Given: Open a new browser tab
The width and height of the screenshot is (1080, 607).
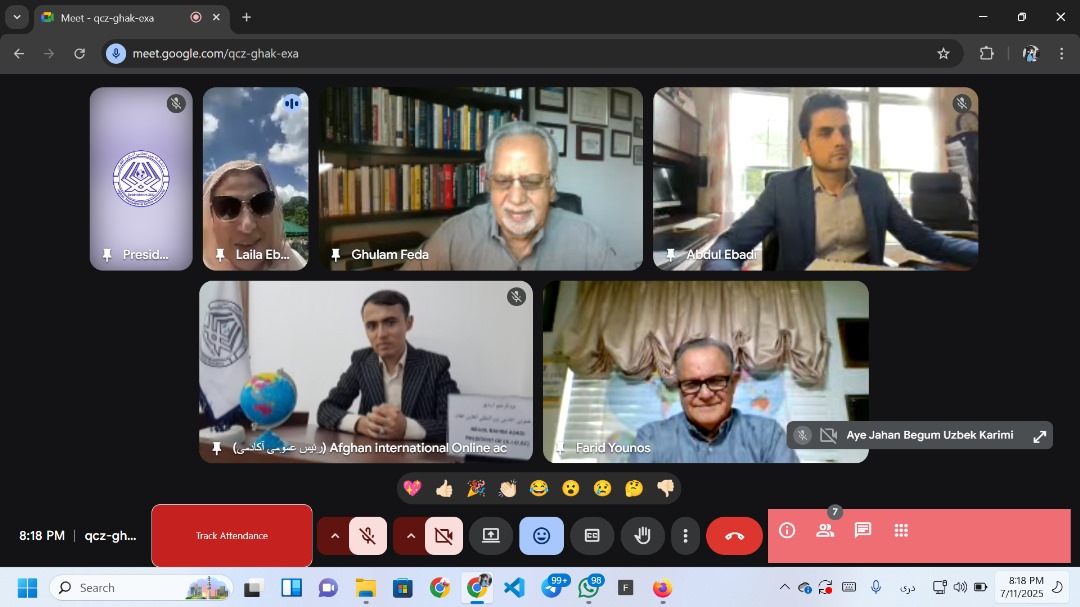Looking at the screenshot, I should 246,17.
